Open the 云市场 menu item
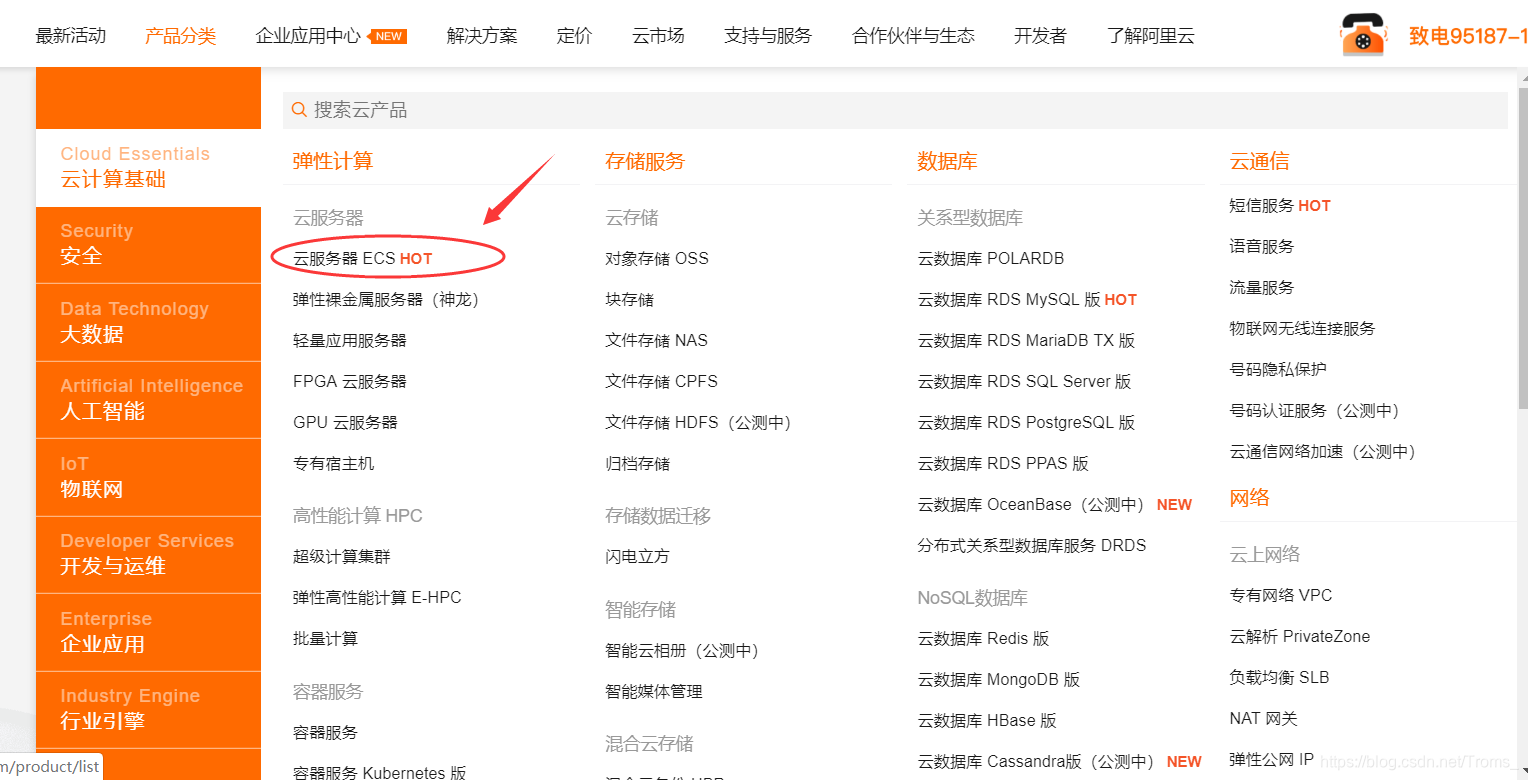This screenshot has height=780, width=1528. click(x=658, y=36)
